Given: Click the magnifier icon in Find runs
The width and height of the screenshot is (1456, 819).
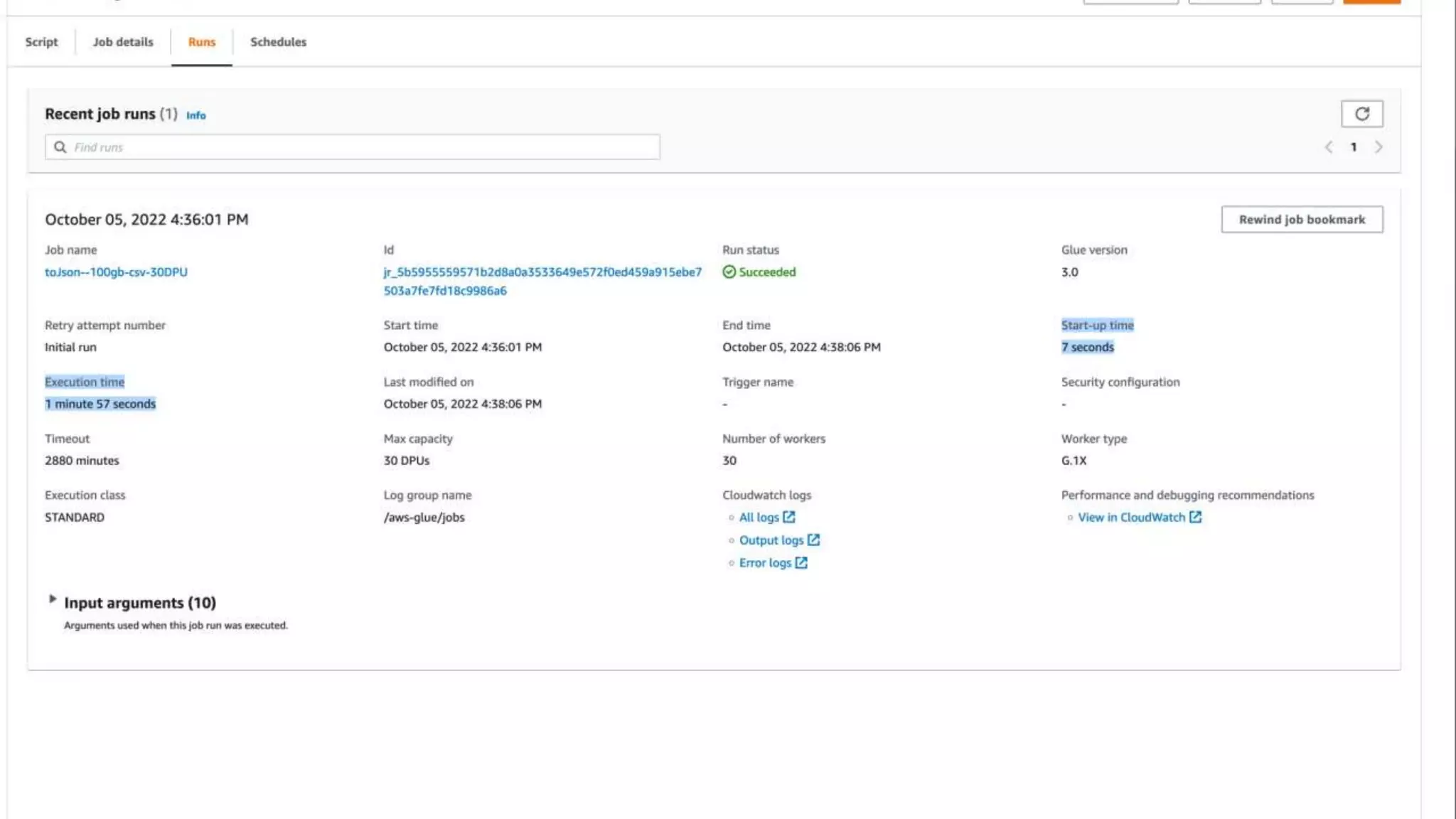Looking at the screenshot, I should click(60, 147).
